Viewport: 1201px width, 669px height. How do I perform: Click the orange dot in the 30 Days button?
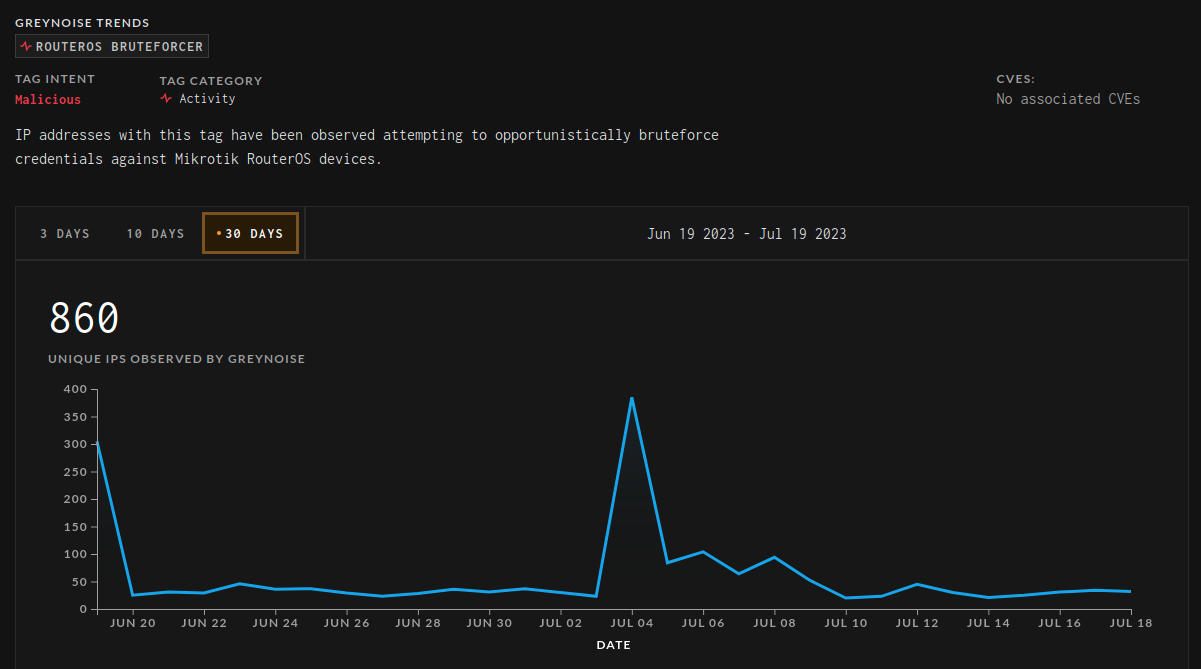tap(219, 234)
